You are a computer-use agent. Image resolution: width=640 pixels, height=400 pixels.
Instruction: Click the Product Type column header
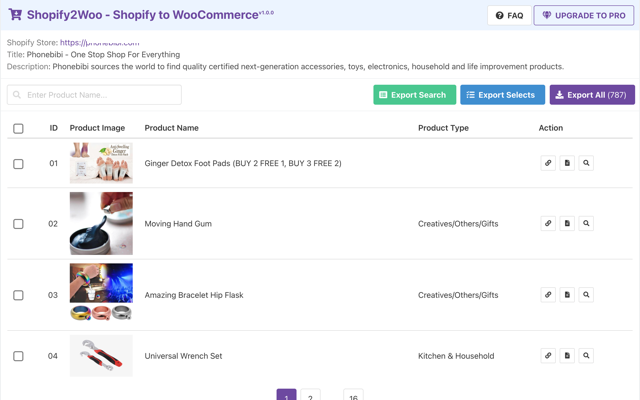443,128
